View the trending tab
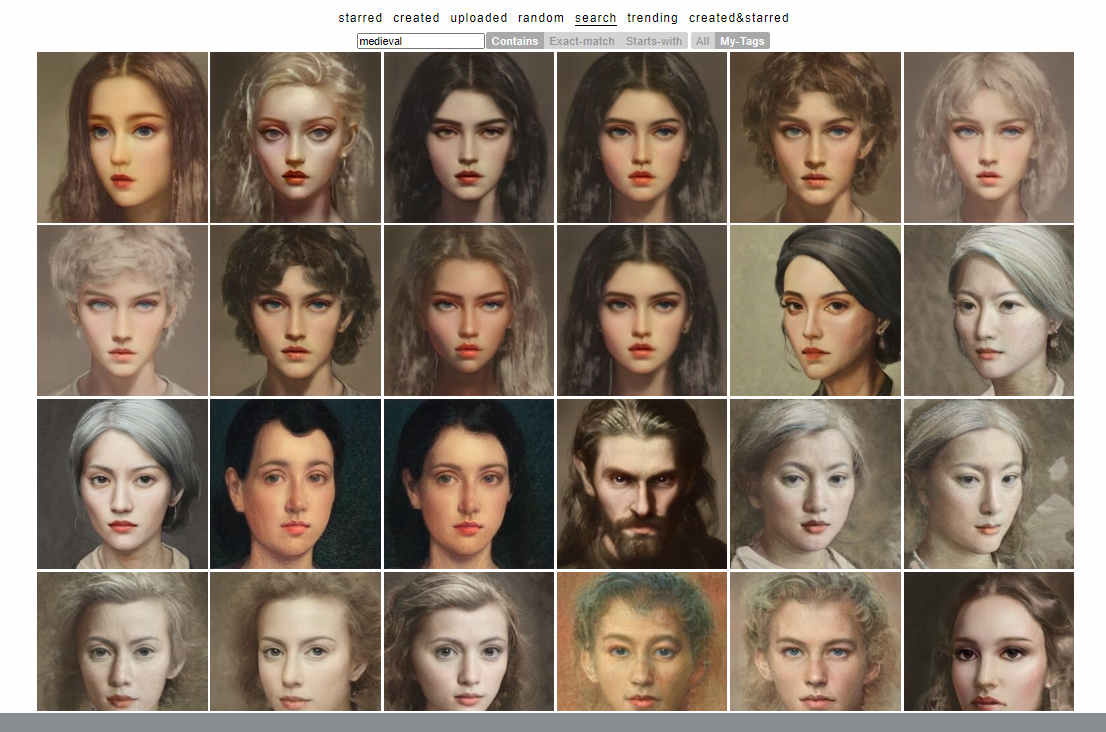 652,18
